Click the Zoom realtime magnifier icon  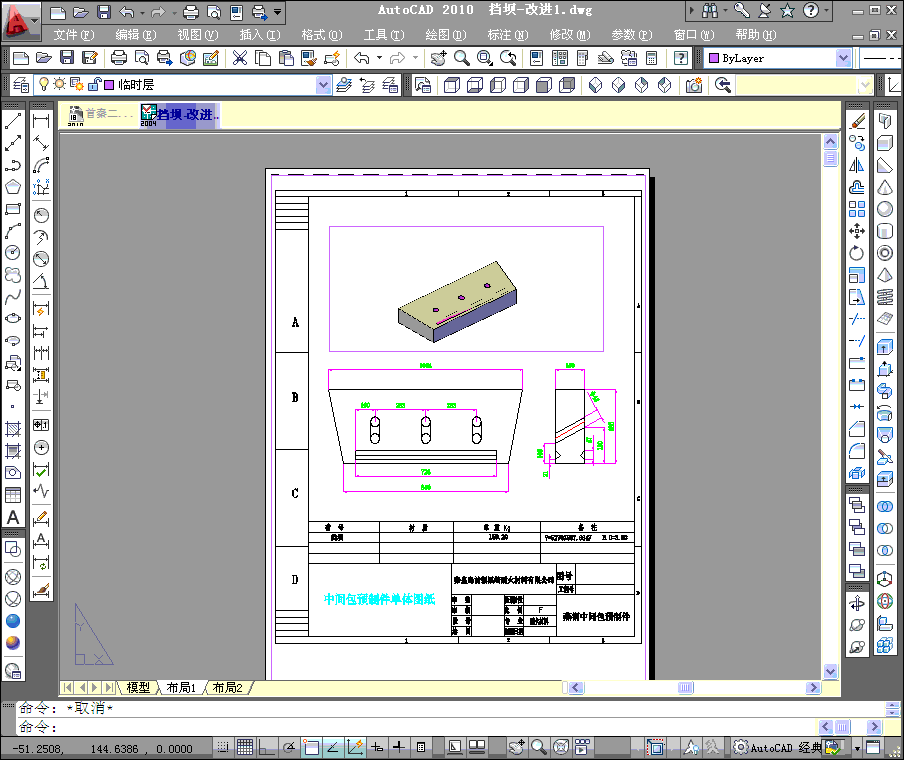[461, 58]
